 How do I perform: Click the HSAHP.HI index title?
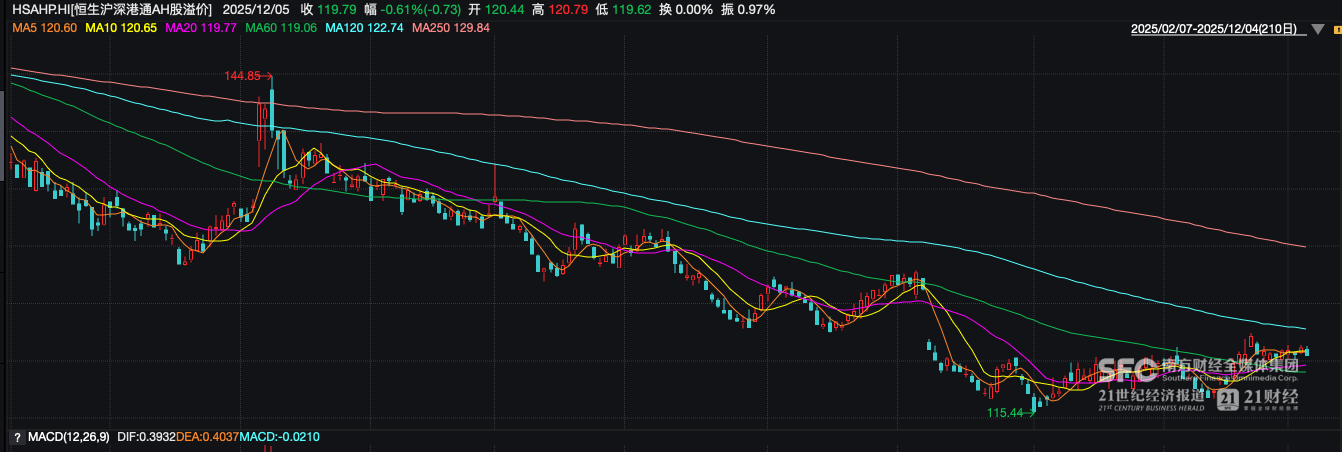pos(112,9)
